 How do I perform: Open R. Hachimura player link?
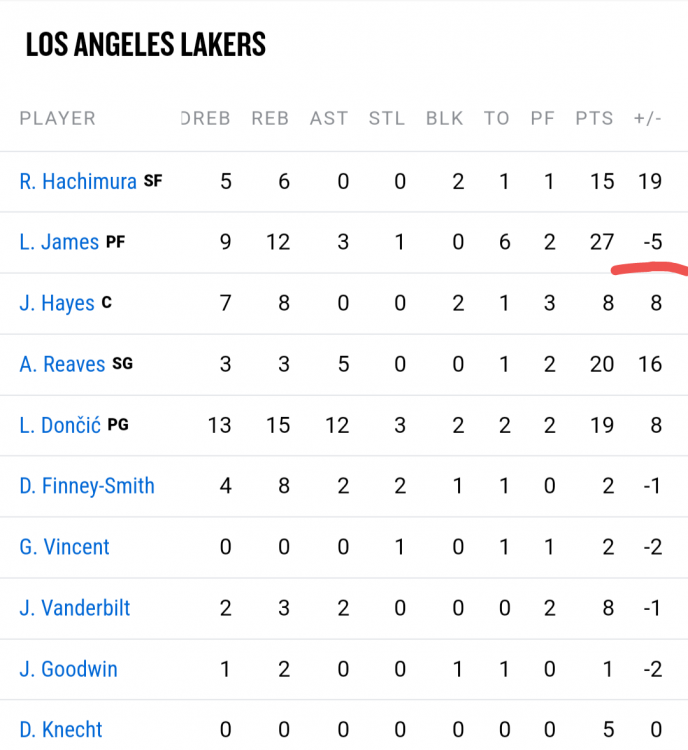[78, 181]
